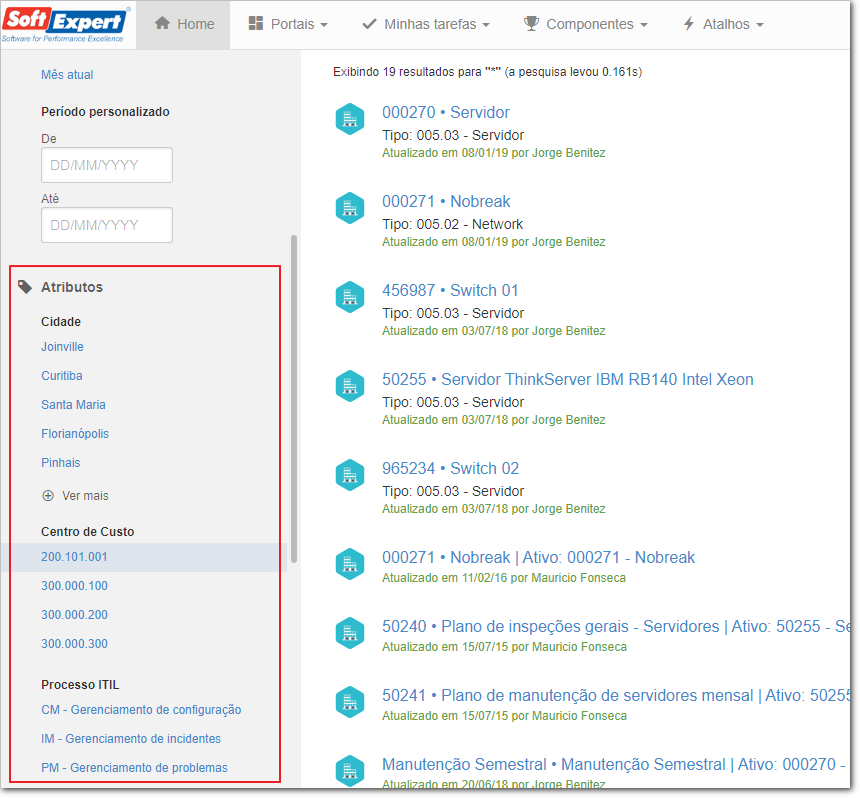Open the Portais dropdown menu

point(288,25)
